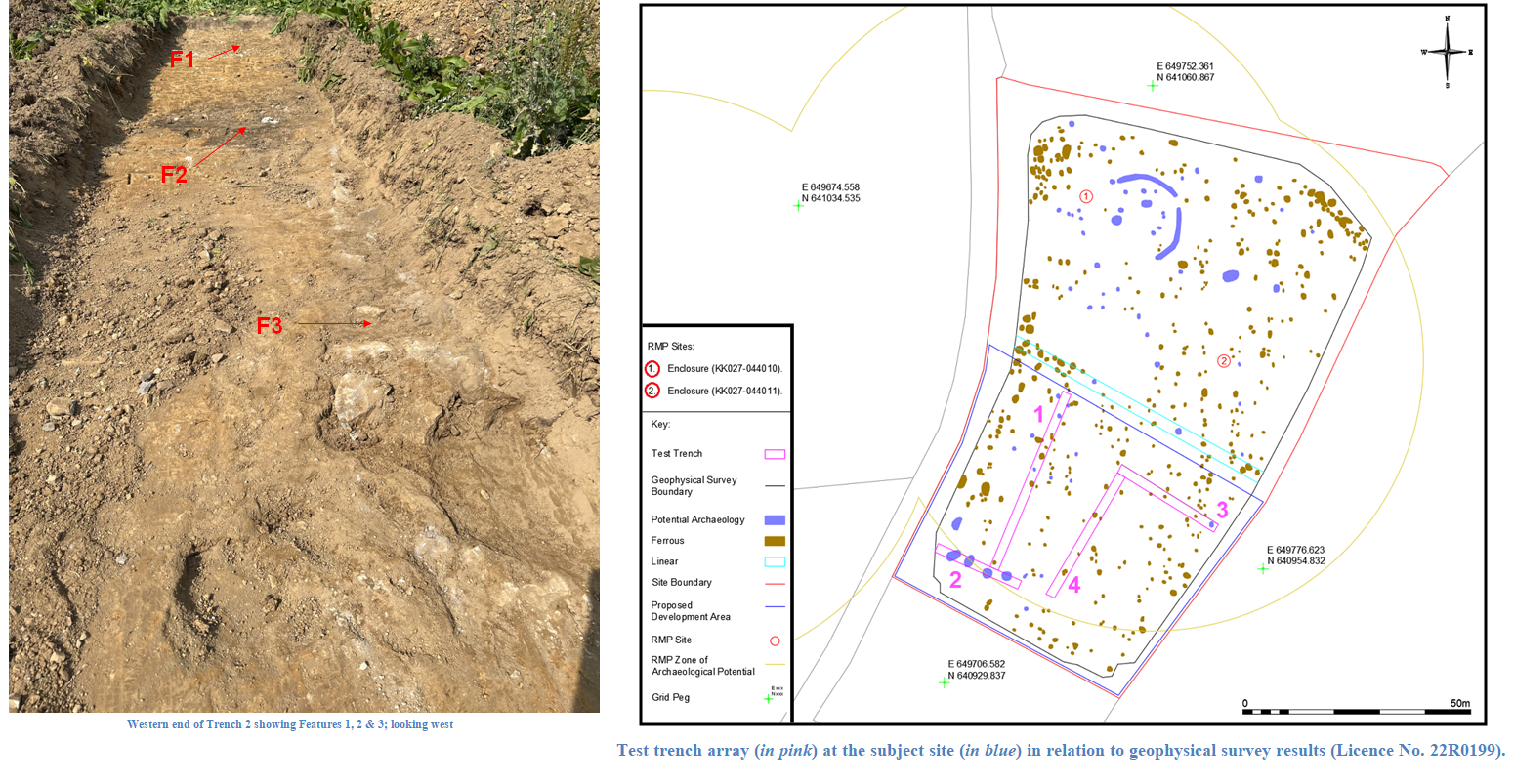The height and width of the screenshot is (784, 1514).
Task: Click the brown Ferrous legend swatch
Action: [774, 541]
